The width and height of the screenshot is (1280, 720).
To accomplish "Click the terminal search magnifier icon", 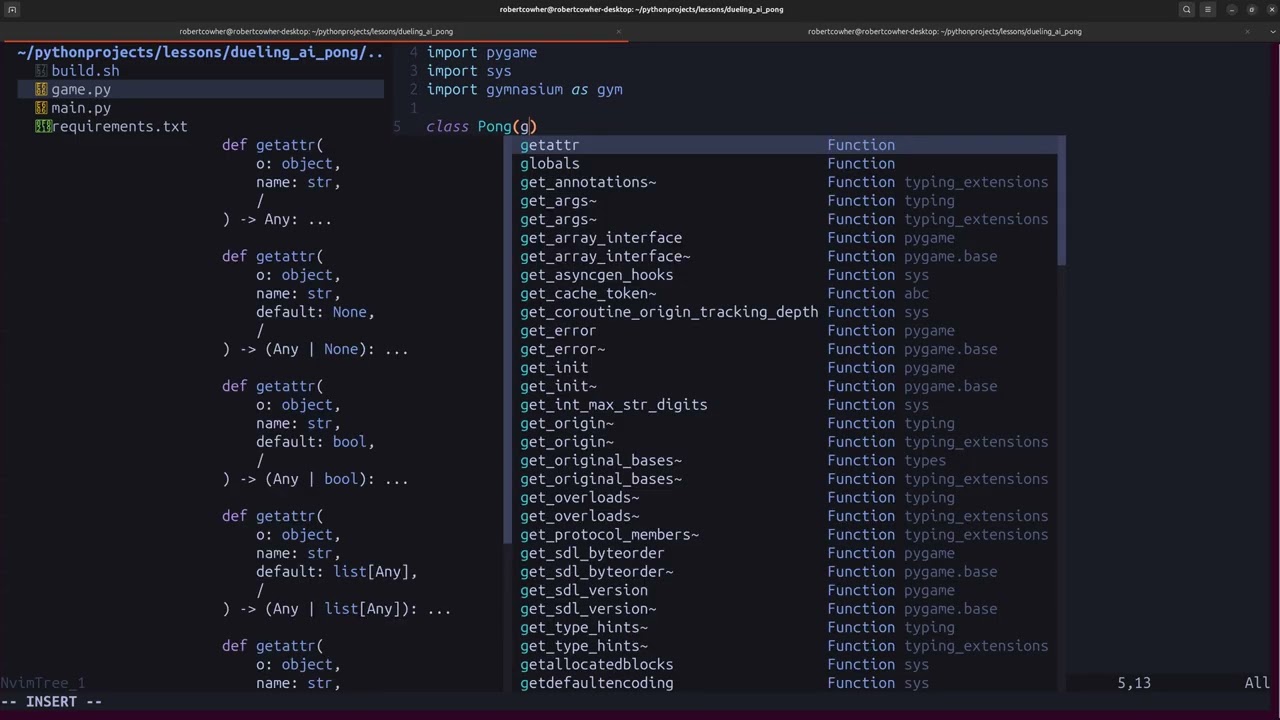I will click(1187, 9).
